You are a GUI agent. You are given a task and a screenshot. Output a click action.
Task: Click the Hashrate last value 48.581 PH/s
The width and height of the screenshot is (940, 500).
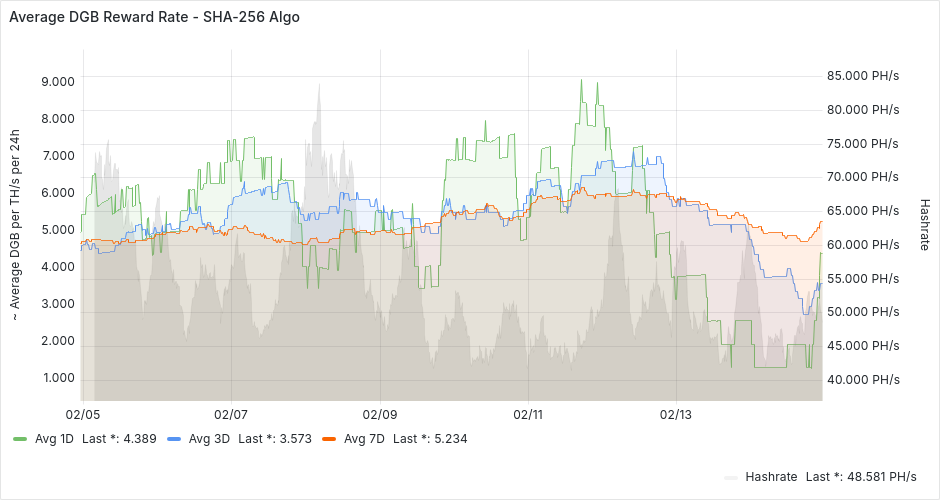click(861, 476)
